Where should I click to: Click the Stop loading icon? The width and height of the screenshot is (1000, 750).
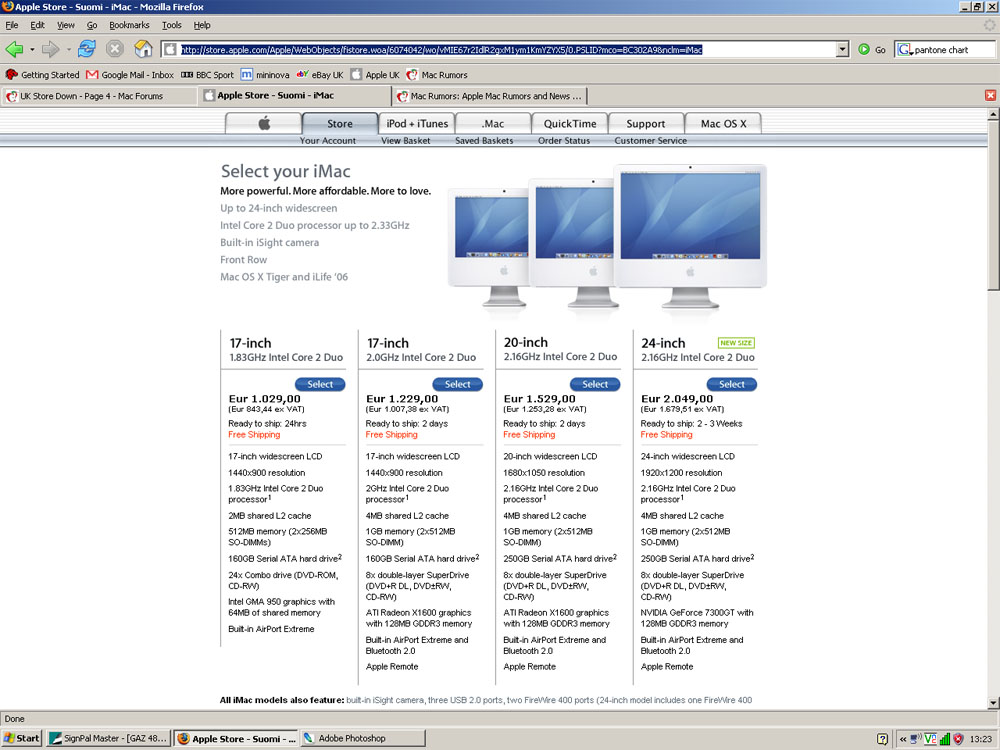pyautogui.click(x=115, y=48)
